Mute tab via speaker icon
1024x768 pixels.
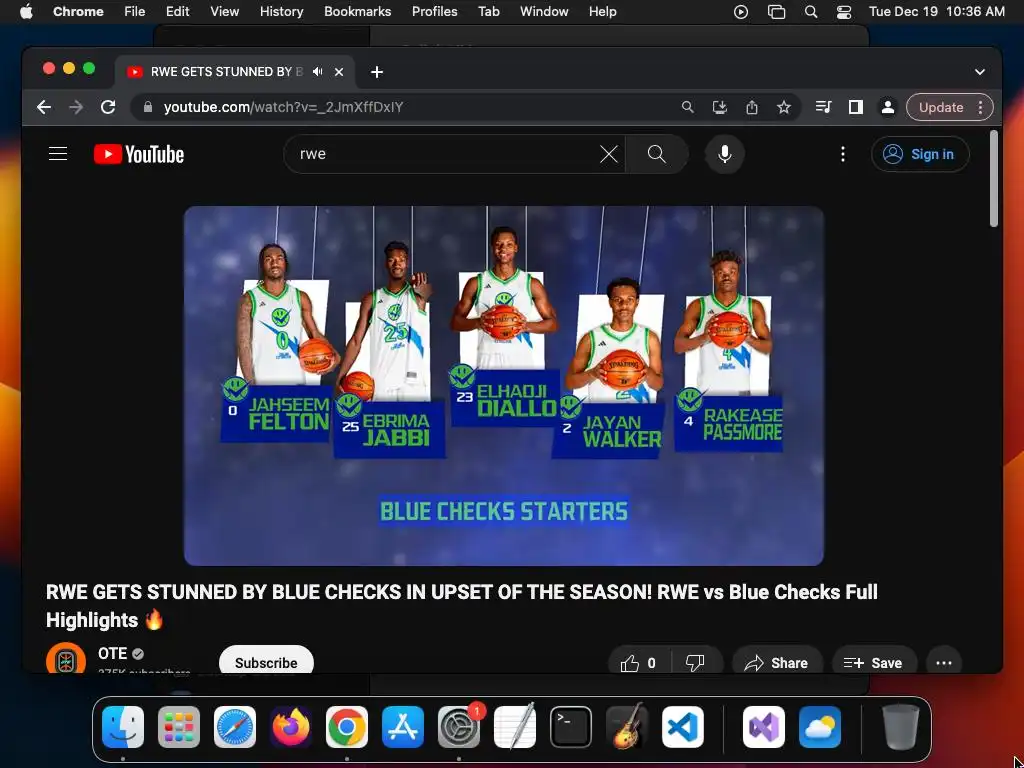click(317, 72)
